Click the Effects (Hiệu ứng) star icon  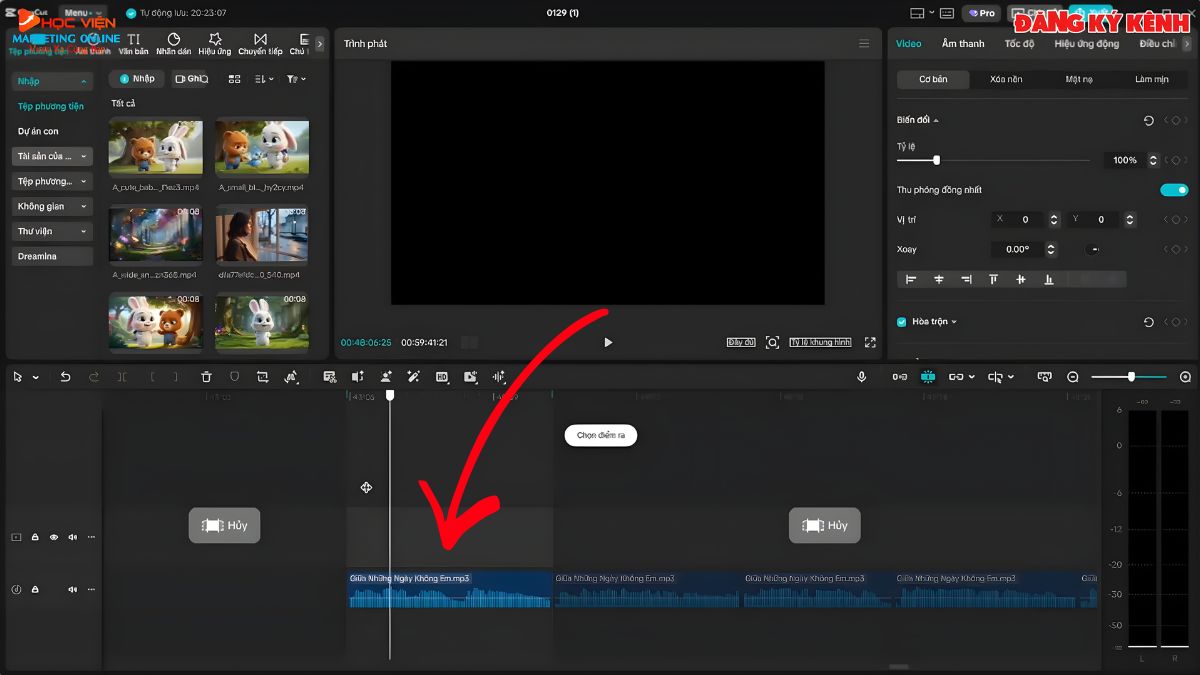click(x=215, y=42)
